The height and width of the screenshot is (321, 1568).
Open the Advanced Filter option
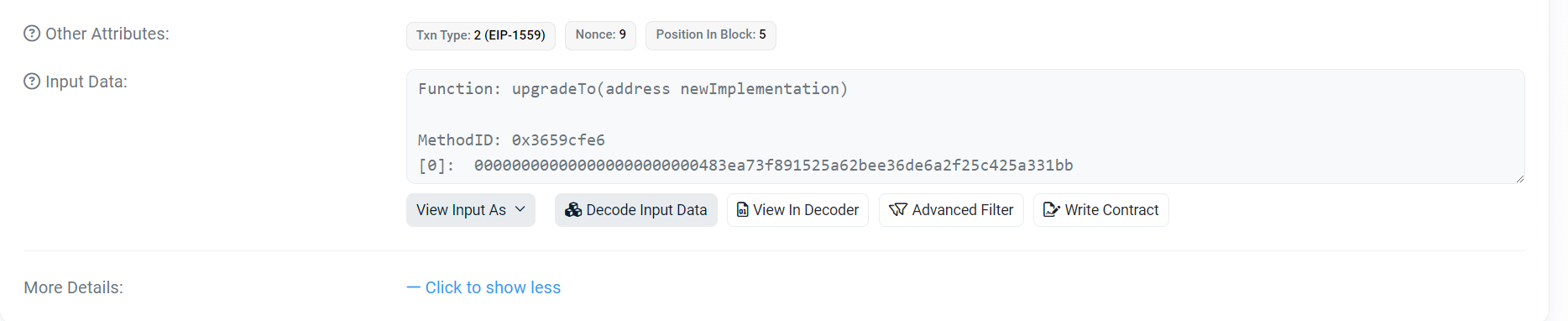click(x=951, y=210)
